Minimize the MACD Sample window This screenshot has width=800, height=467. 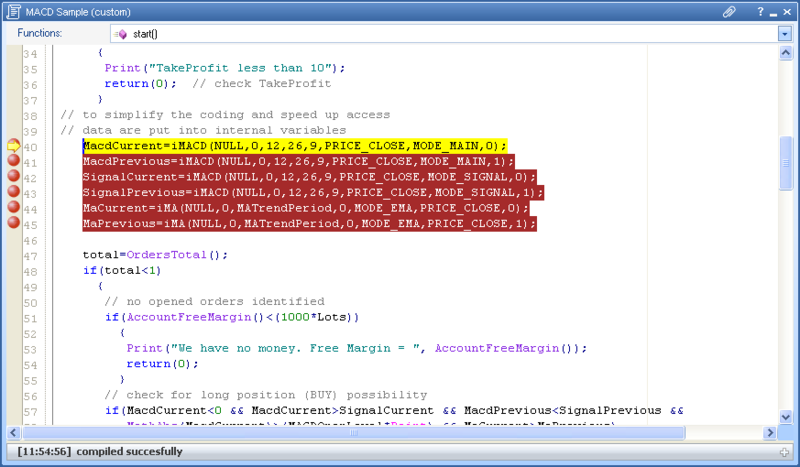coord(773,12)
